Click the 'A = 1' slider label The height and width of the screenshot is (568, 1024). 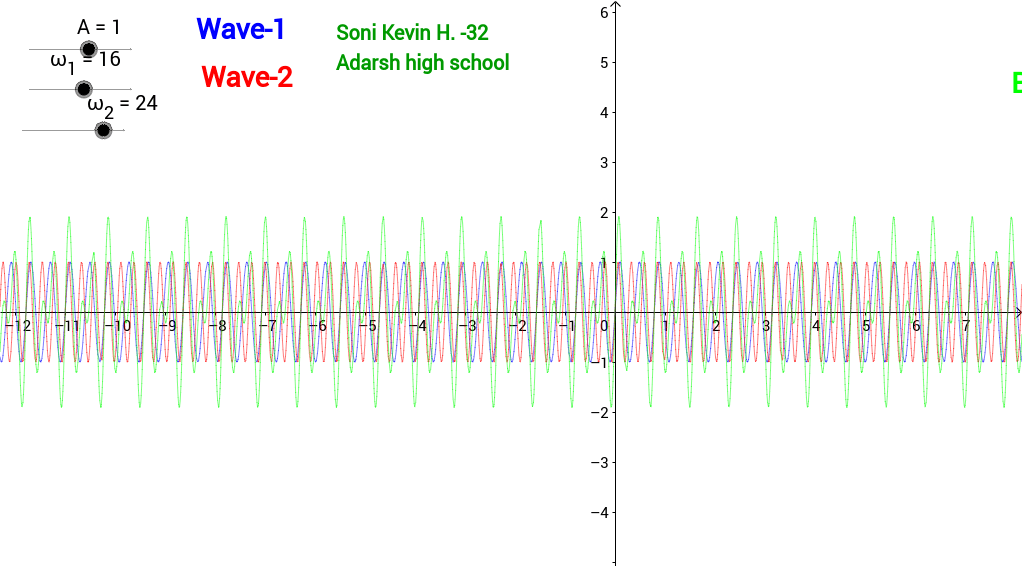click(x=99, y=27)
